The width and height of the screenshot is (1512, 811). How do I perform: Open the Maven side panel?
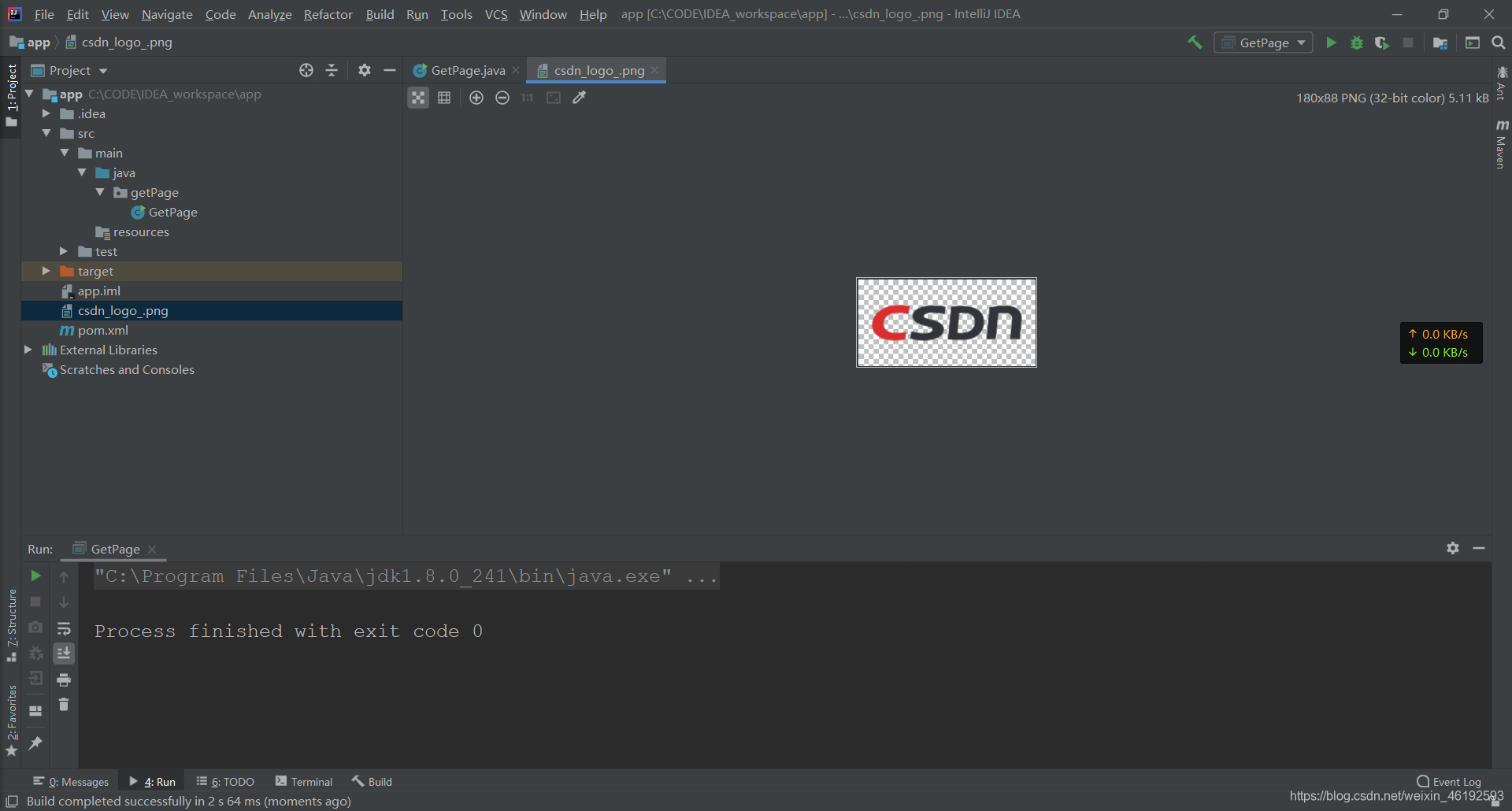point(1501,144)
